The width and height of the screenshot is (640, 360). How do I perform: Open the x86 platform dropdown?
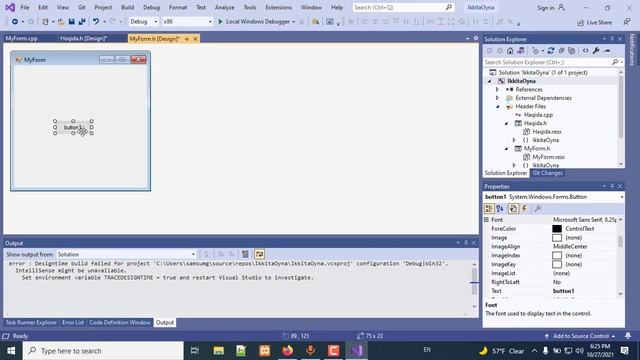pyautogui.click(x=187, y=22)
